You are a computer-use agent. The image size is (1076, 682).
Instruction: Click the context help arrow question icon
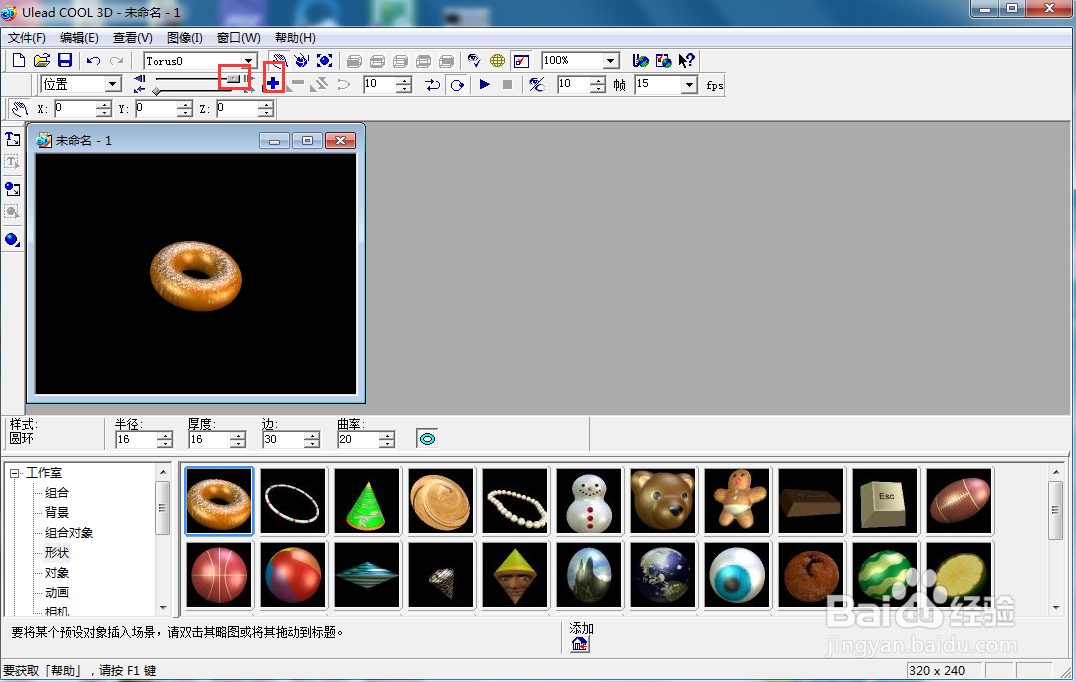pyautogui.click(x=686, y=60)
